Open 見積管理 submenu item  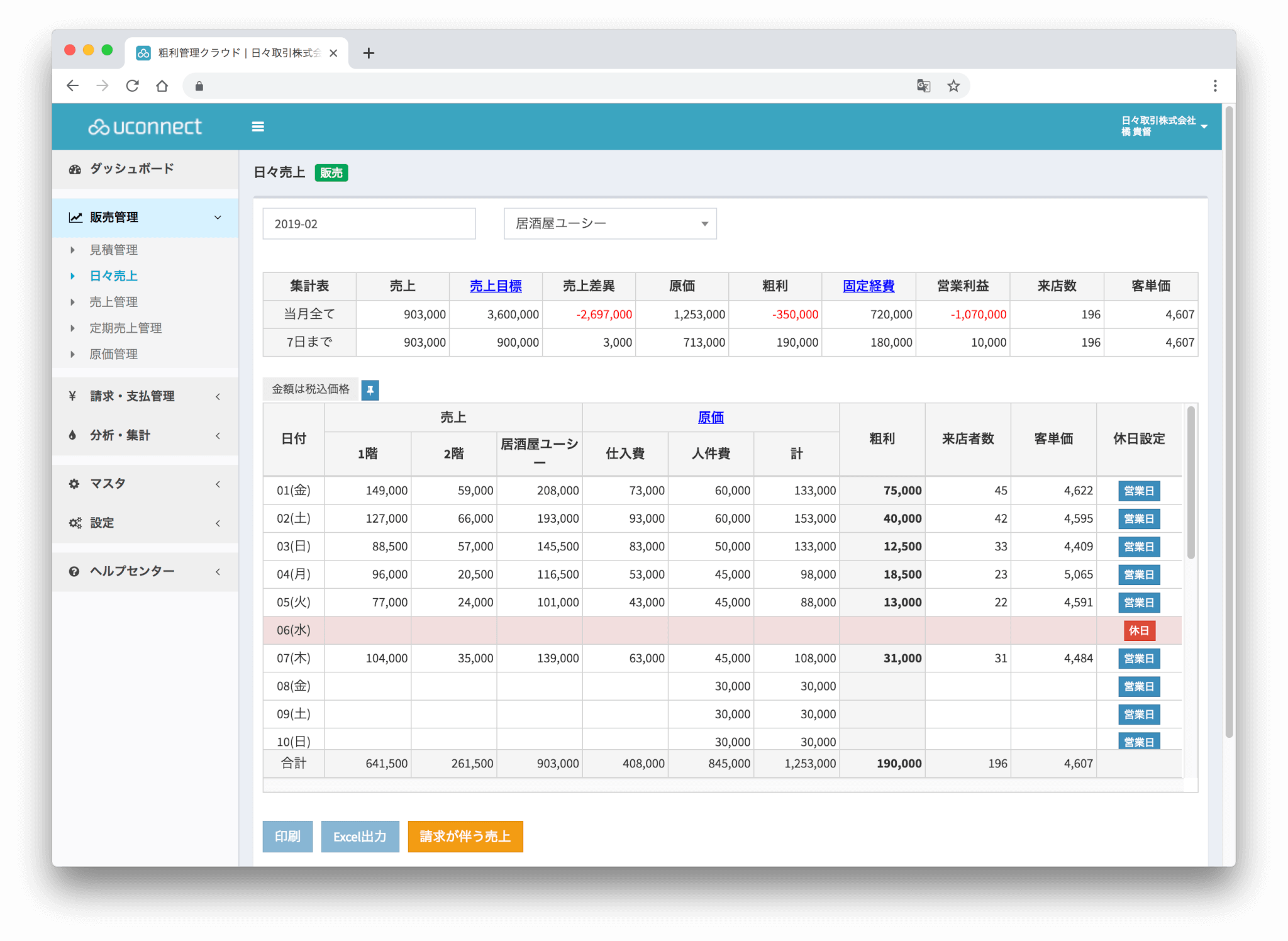pyautogui.click(x=113, y=250)
